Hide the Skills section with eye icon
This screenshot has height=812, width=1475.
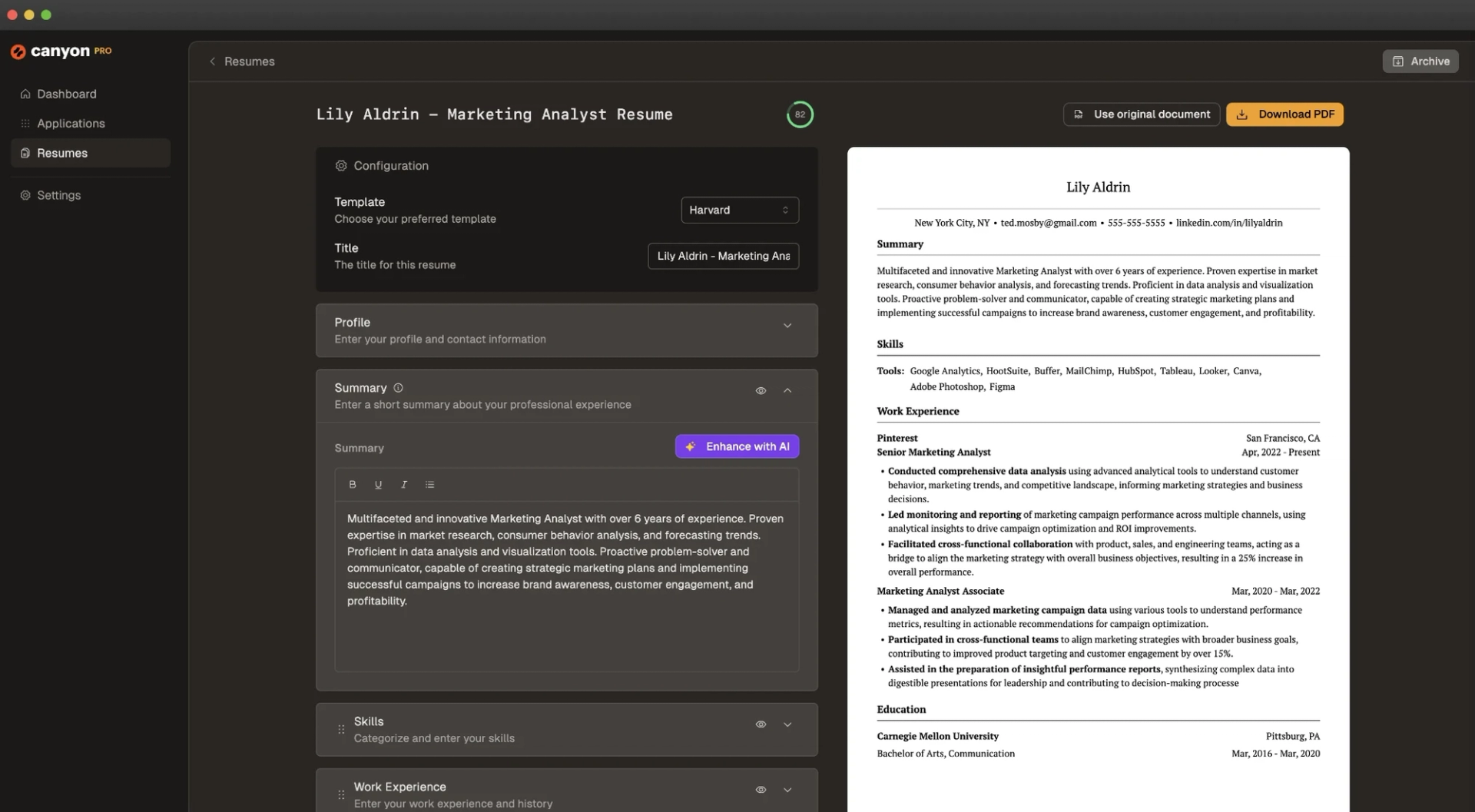[761, 724]
